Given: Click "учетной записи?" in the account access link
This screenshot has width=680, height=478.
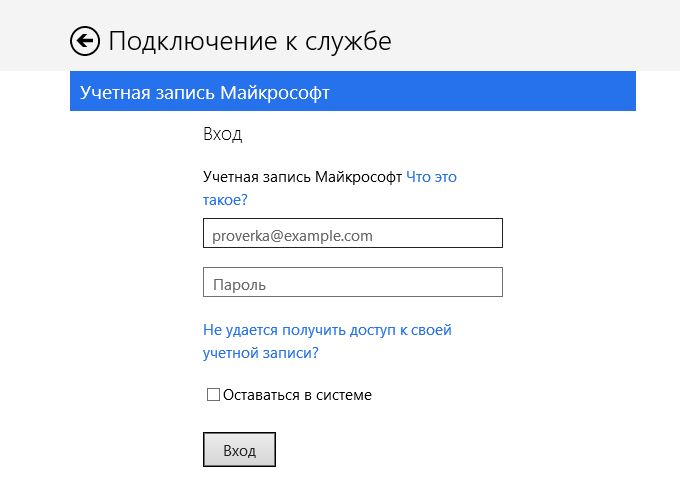Looking at the screenshot, I should pos(261,352).
